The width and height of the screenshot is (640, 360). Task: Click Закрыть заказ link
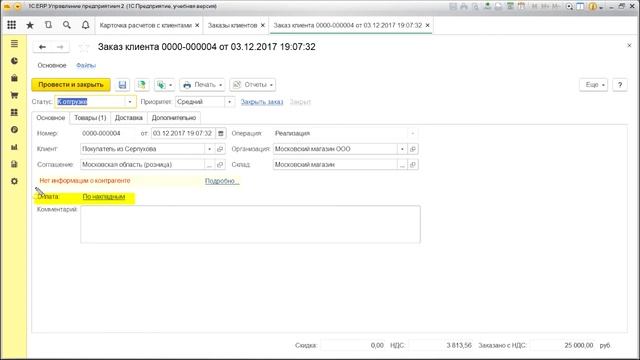tap(262, 102)
